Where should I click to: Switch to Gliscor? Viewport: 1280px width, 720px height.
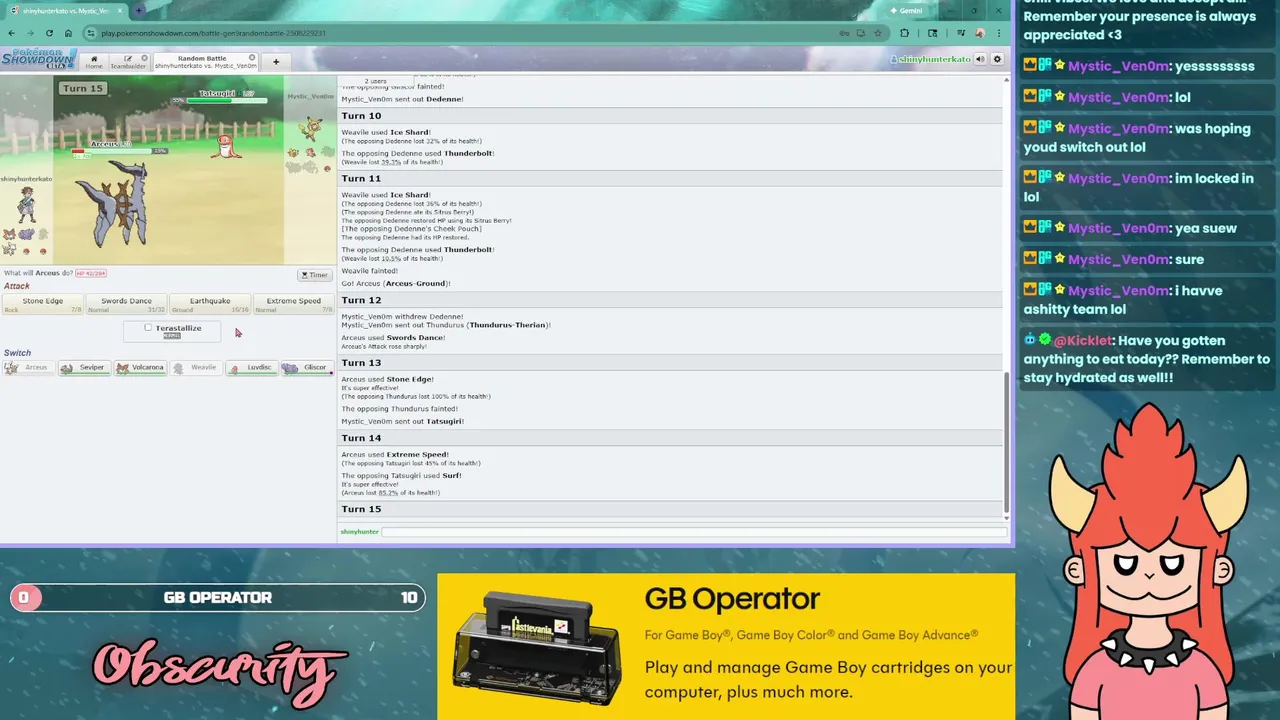(307, 368)
